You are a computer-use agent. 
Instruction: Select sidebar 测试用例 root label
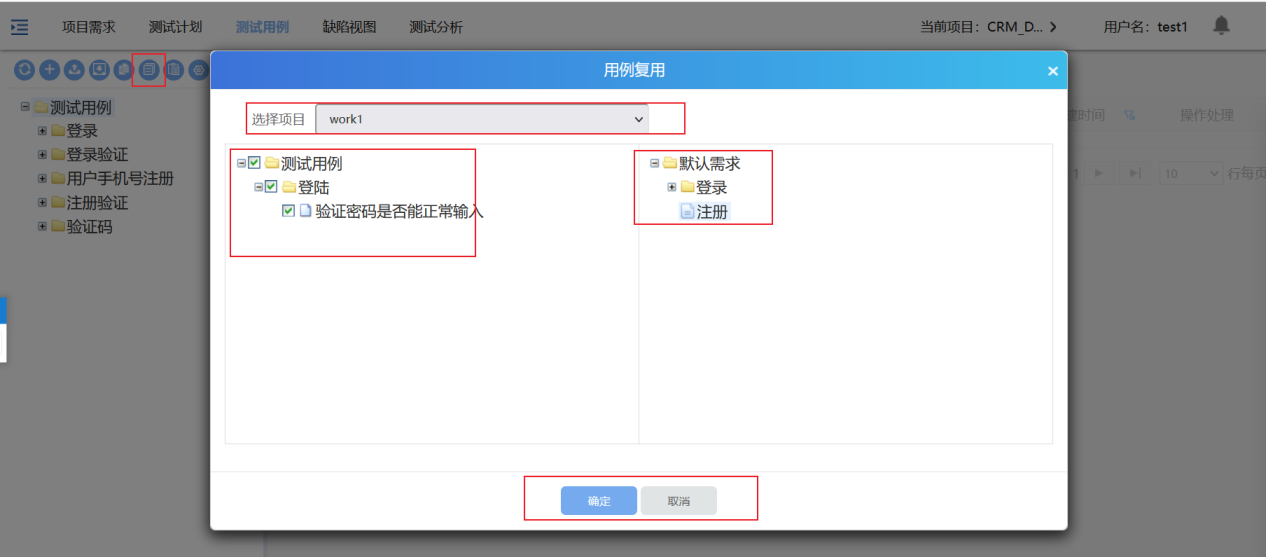[x=81, y=107]
